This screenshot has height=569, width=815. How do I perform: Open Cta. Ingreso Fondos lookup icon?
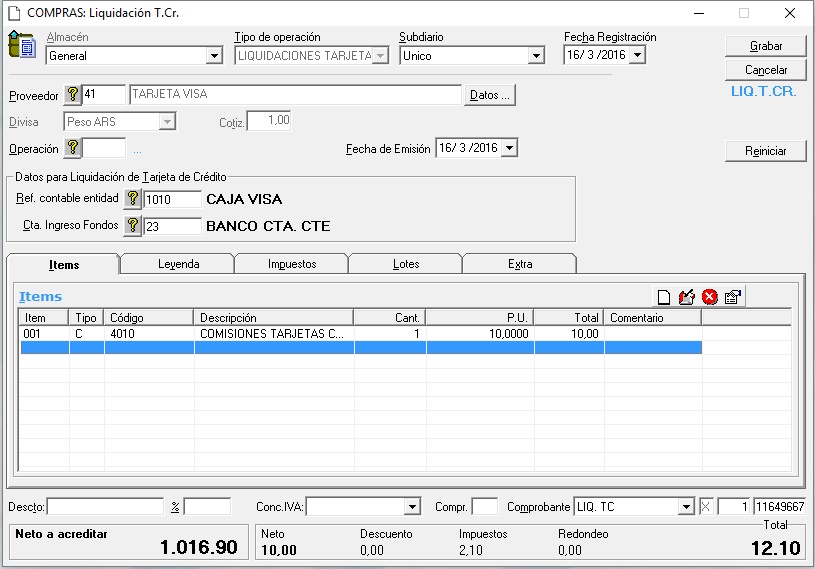pyautogui.click(x=133, y=226)
